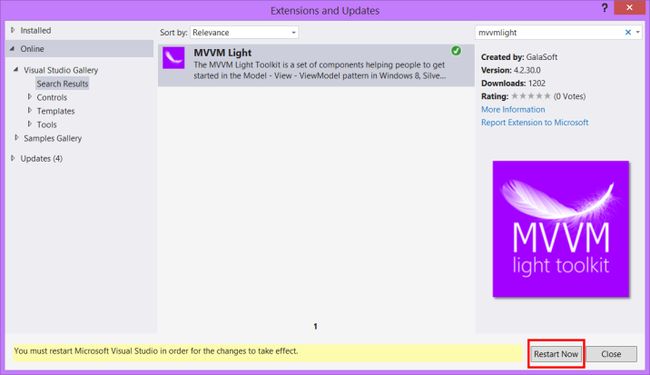Select the Installed category

pos(36,30)
